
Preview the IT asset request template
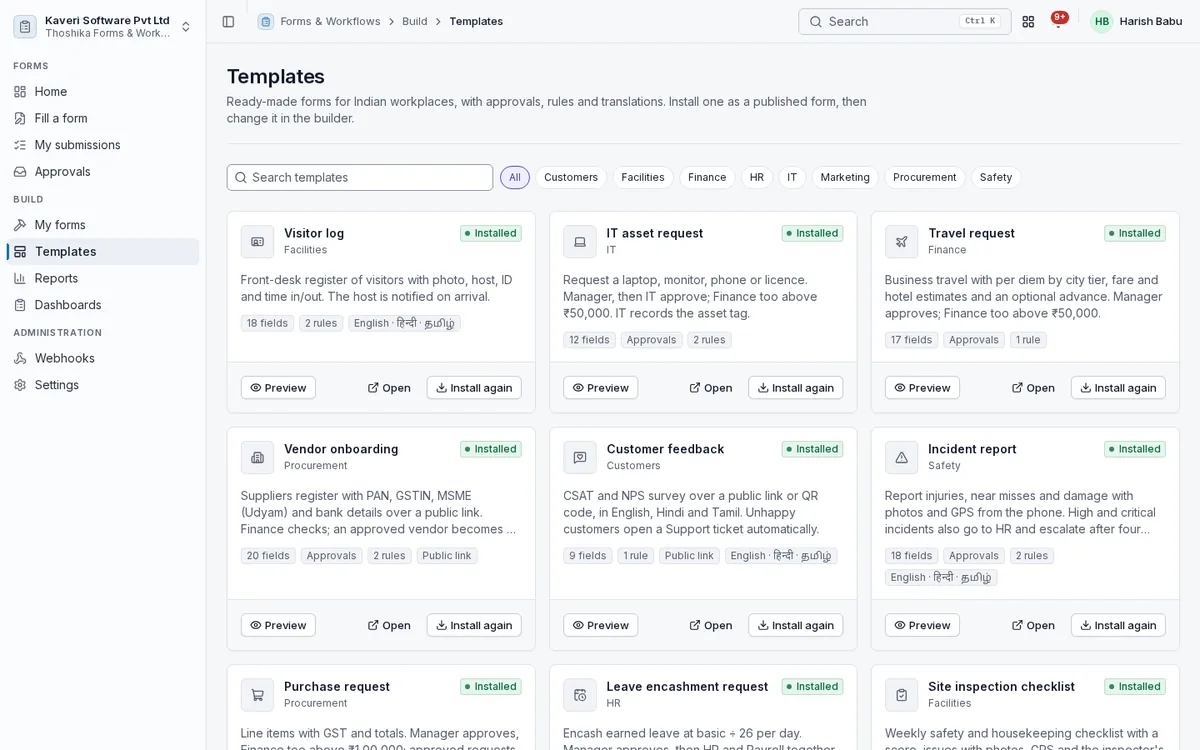(x=601, y=388)
